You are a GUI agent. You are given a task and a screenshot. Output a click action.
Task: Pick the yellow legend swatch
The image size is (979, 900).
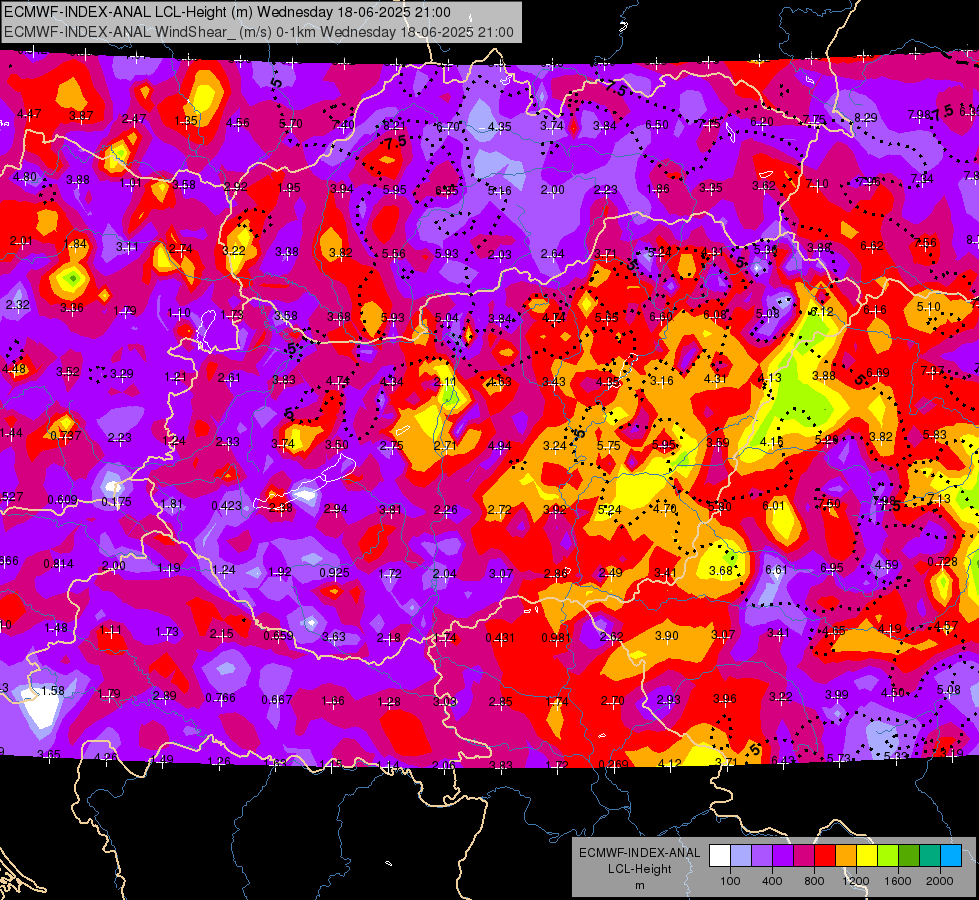tap(867, 856)
